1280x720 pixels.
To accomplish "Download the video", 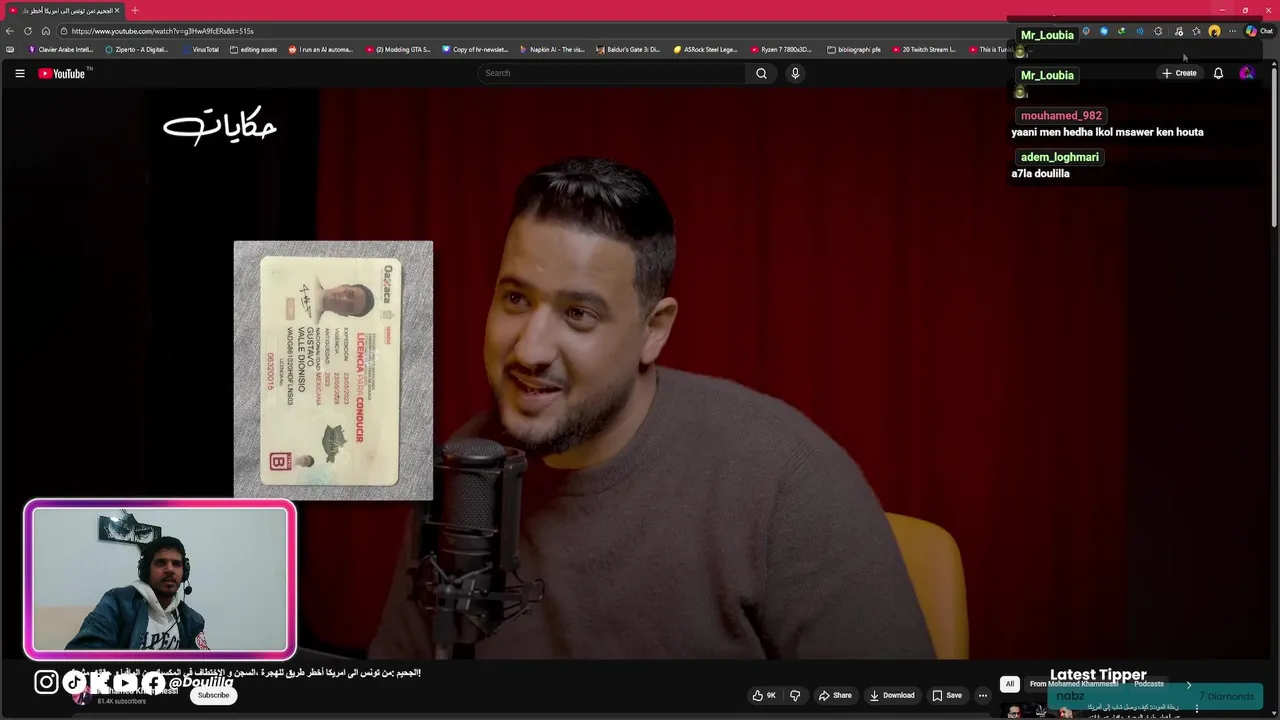I will tap(892, 695).
